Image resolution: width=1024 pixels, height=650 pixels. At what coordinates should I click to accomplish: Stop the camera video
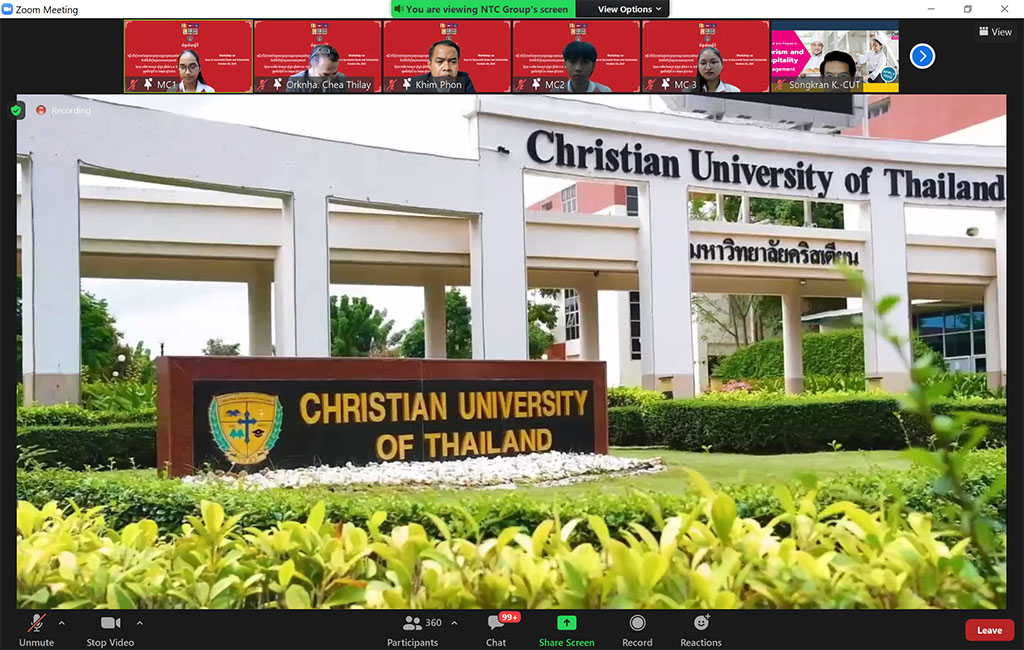110,631
